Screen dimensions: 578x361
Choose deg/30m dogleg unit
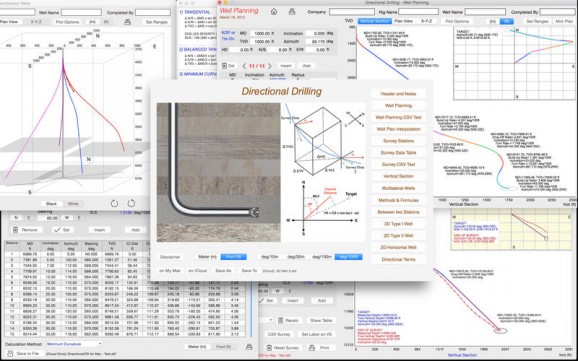(x=296, y=257)
